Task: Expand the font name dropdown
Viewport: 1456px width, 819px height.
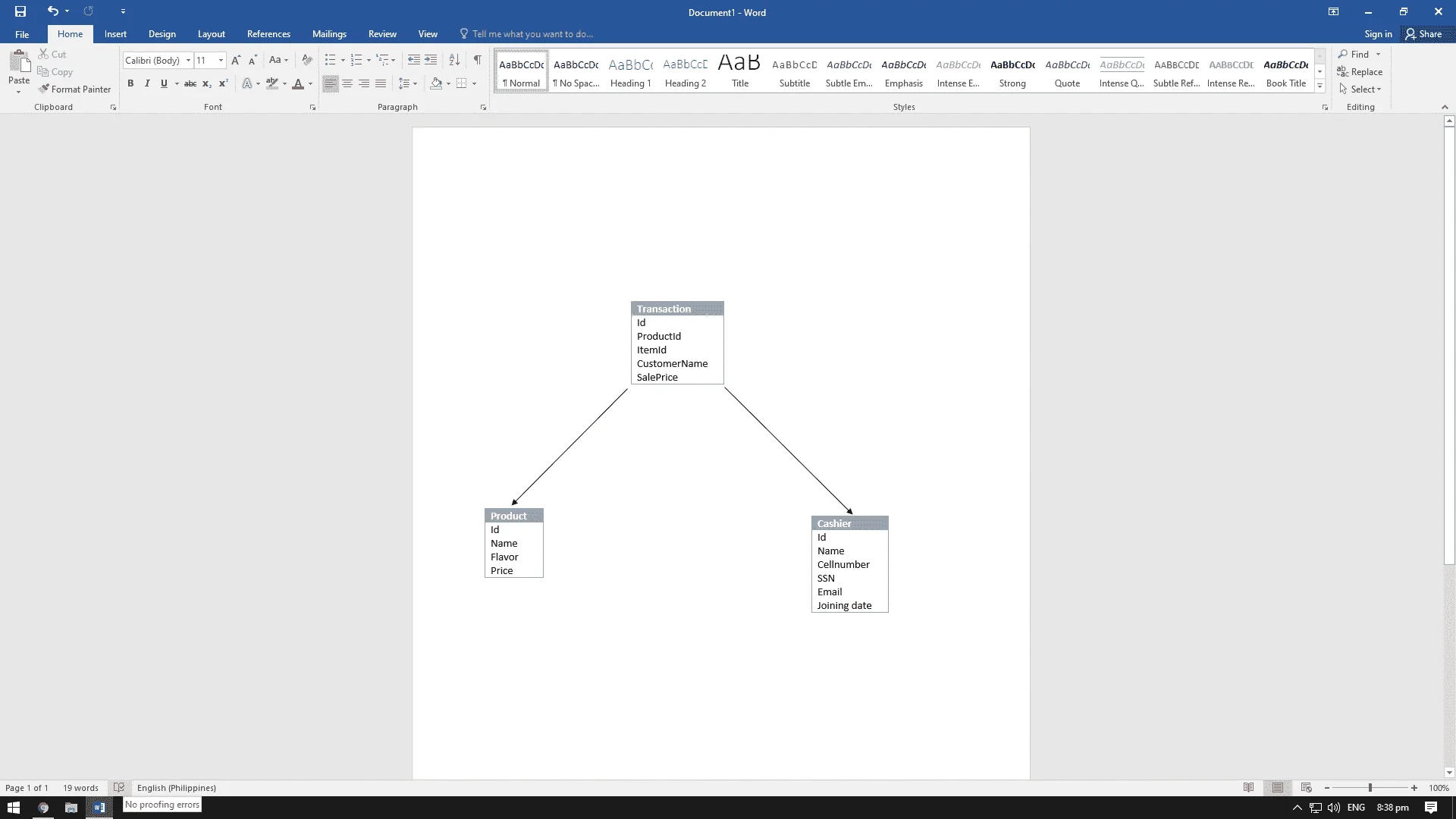Action: 188,60
